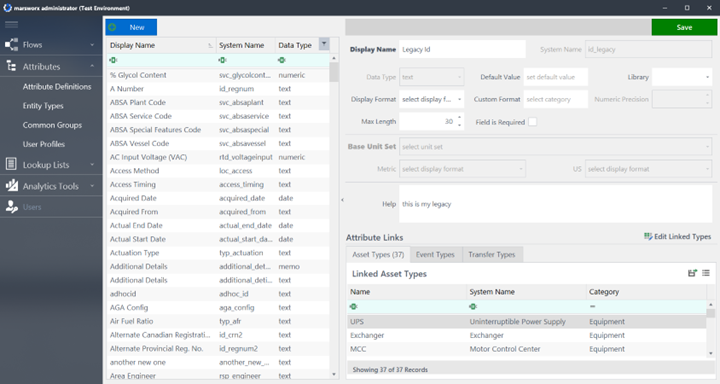Click the filter icon under Data Type column
Image resolution: width=720 pixels, height=384 pixels.
282,60
